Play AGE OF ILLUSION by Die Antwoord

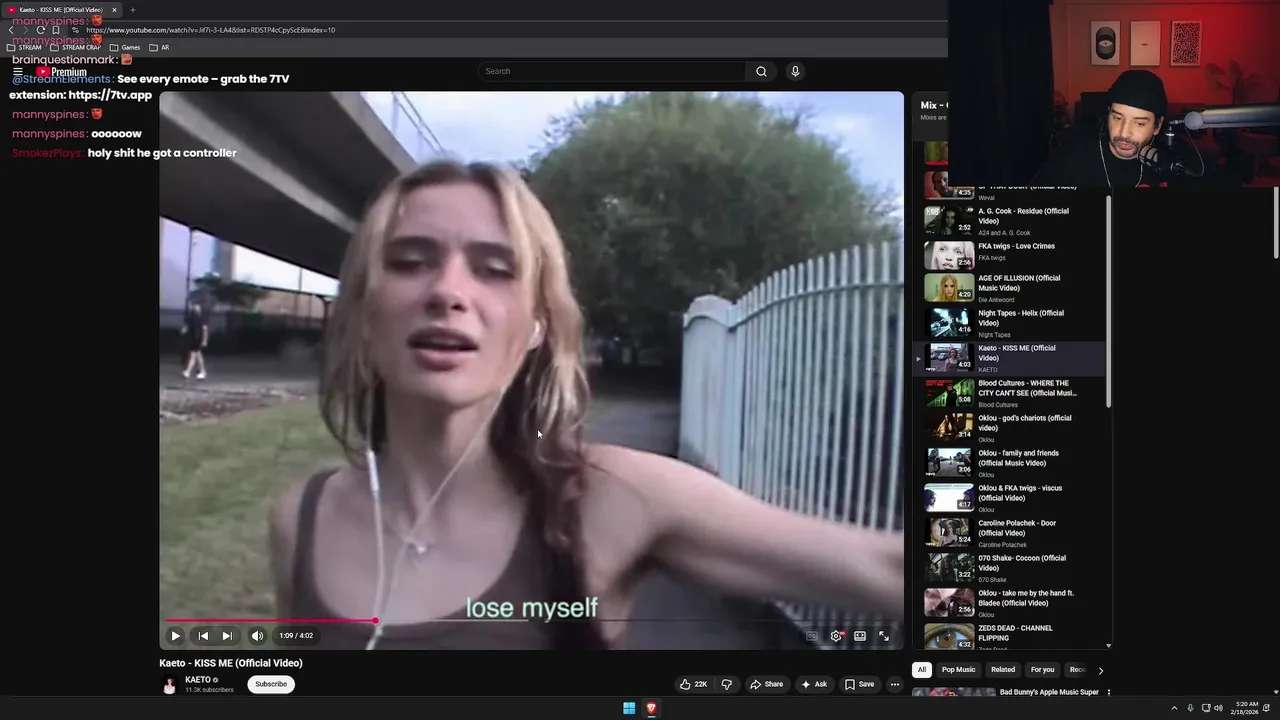pyautogui.click(x=1010, y=288)
